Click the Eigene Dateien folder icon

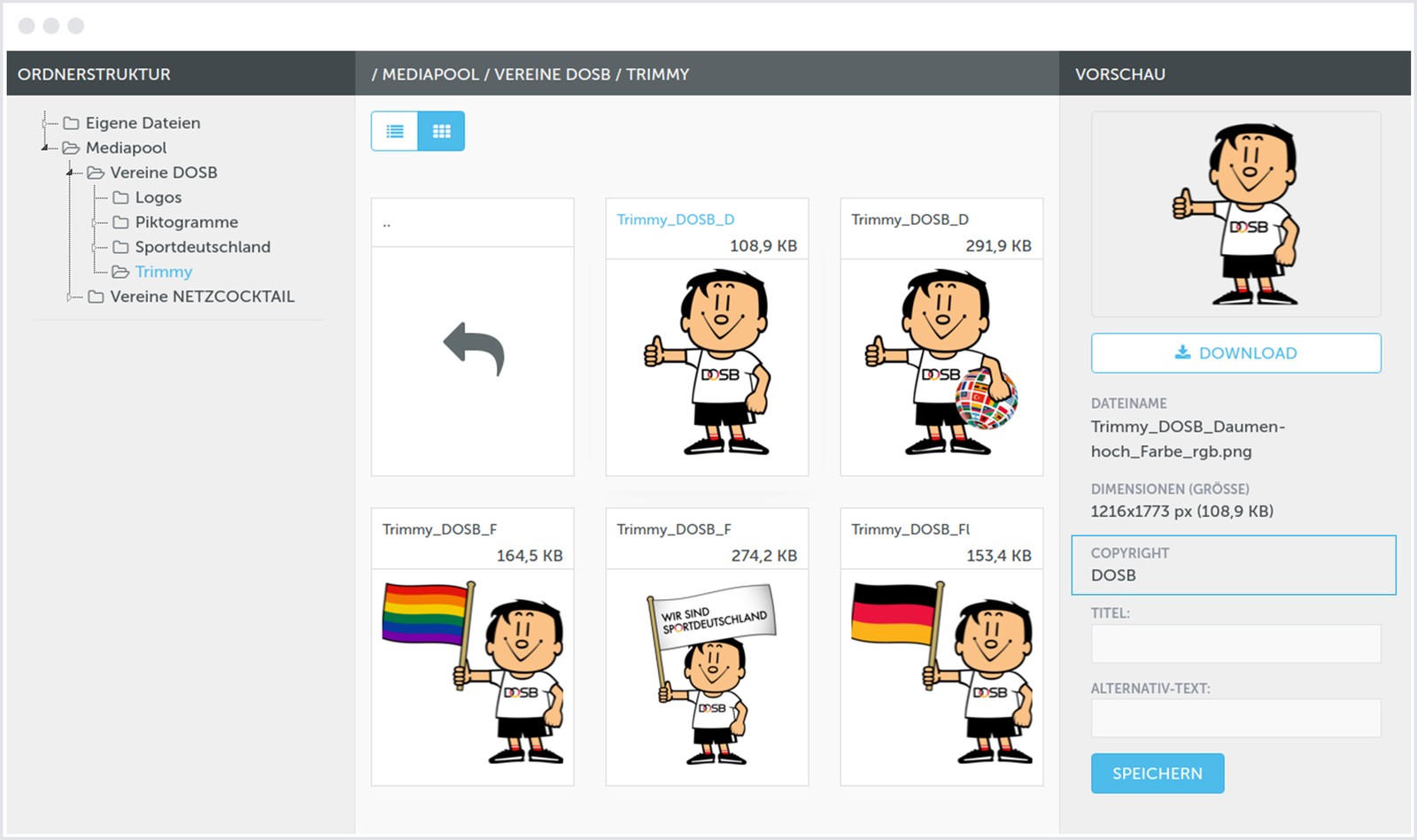tap(72, 123)
